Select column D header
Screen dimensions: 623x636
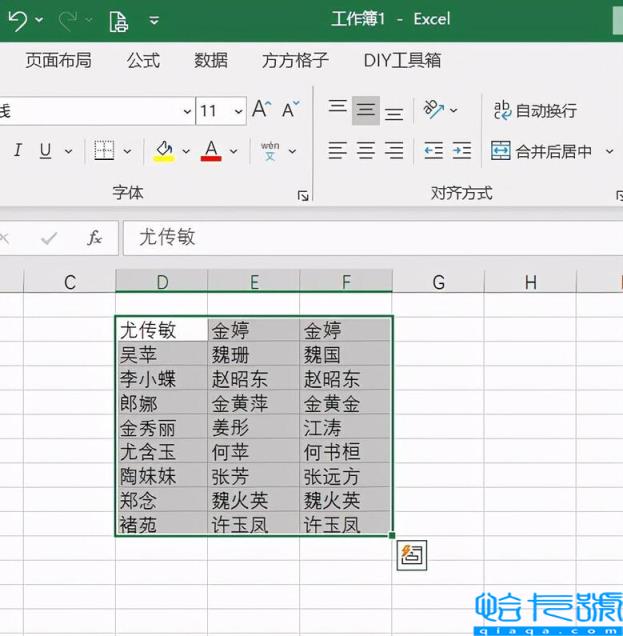click(162, 281)
